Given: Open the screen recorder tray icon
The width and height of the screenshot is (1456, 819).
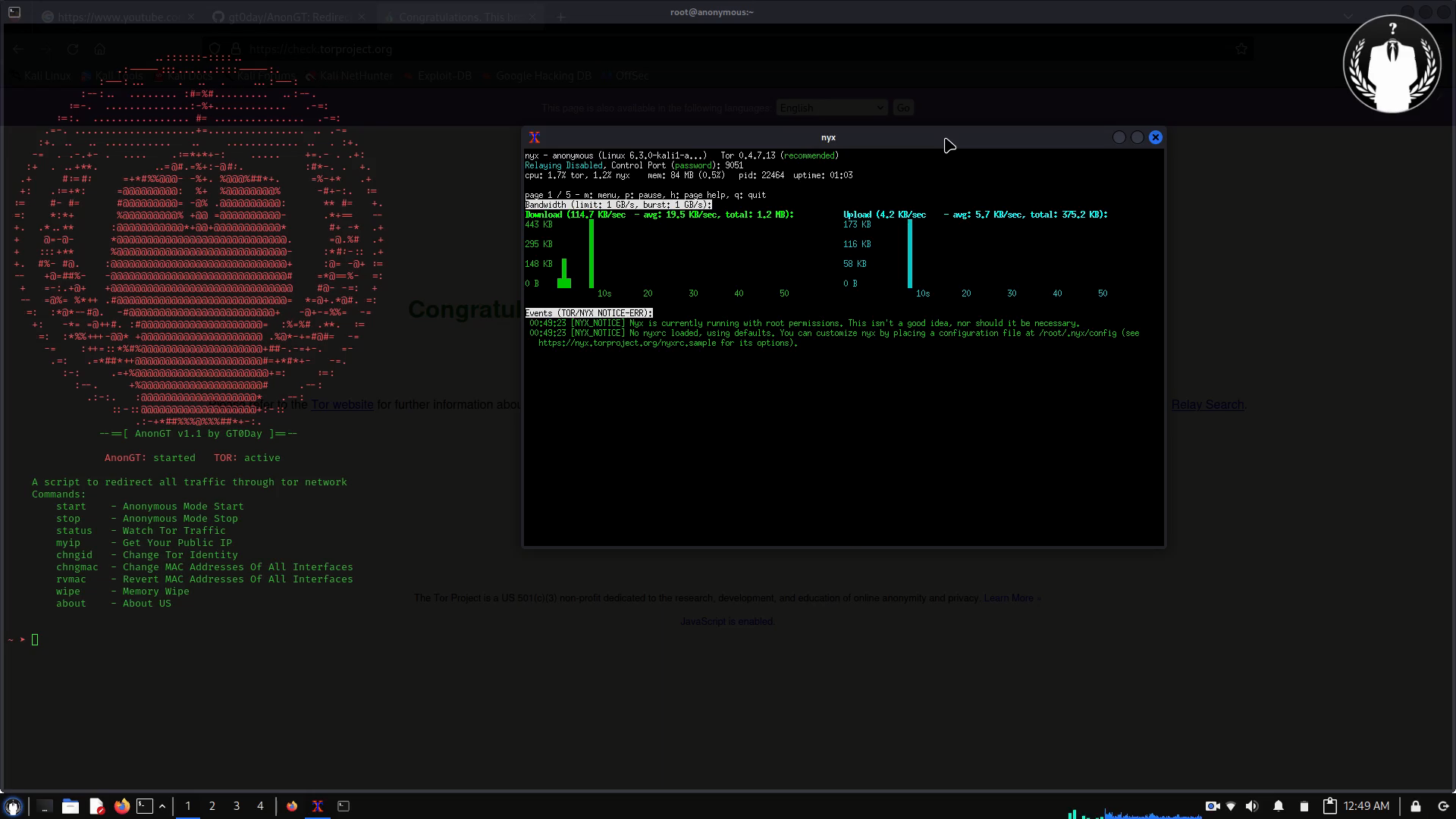Looking at the screenshot, I should [1212, 806].
